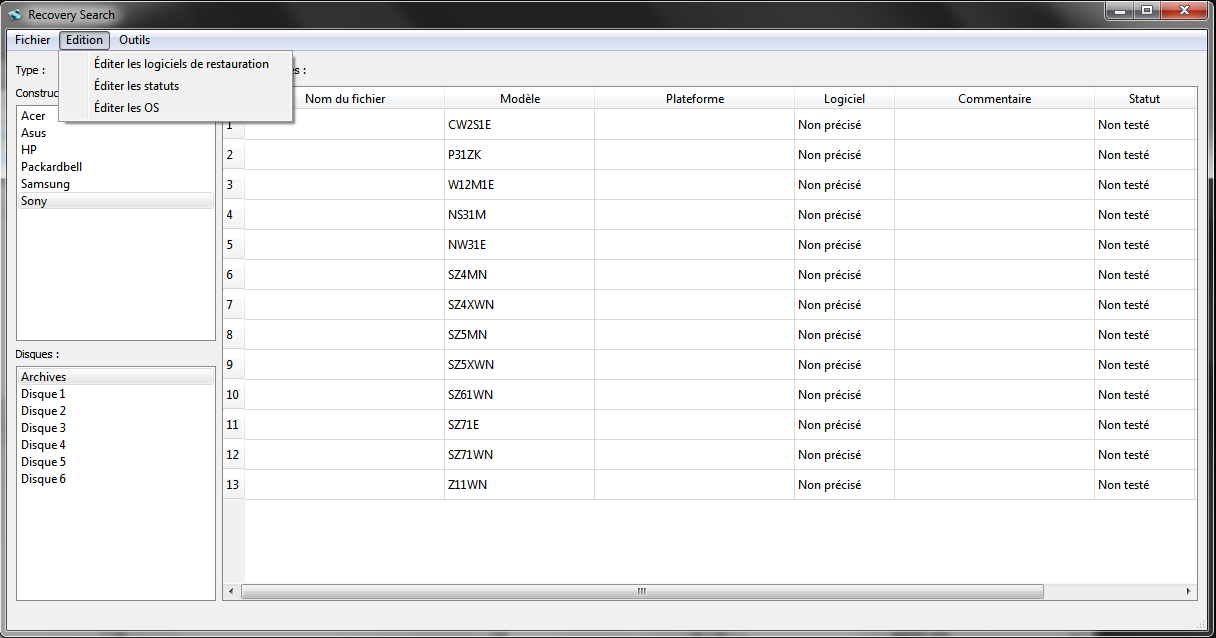This screenshot has width=1216, height=638.
Task: Click Éditer les OS option
Action: 126,108
